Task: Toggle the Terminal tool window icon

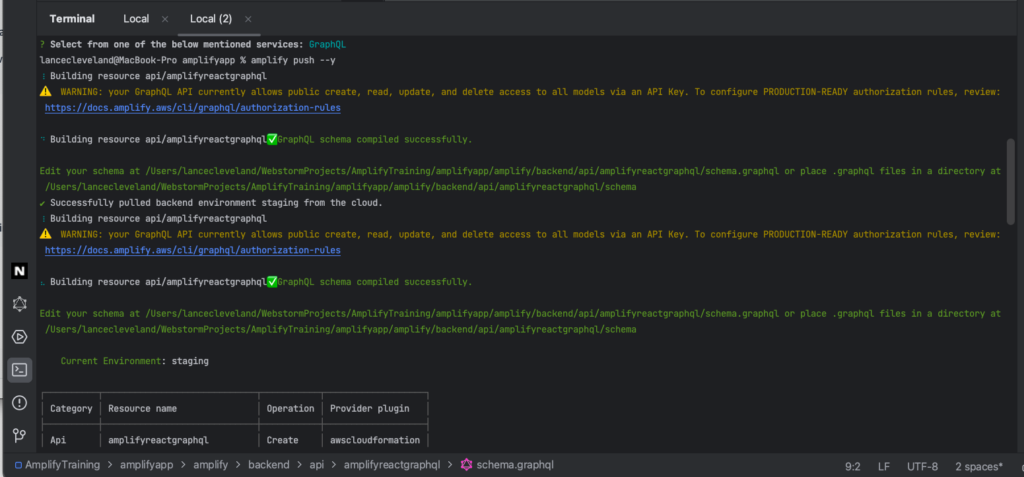Action: (x=19, y=370)
